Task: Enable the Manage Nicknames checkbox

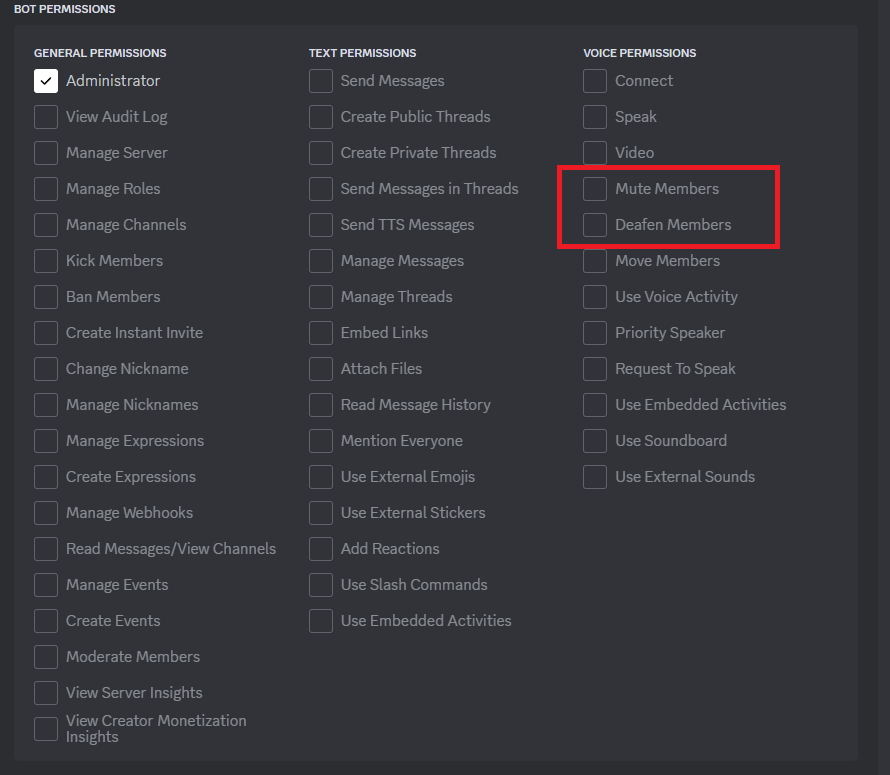Action: click(46, 405)
